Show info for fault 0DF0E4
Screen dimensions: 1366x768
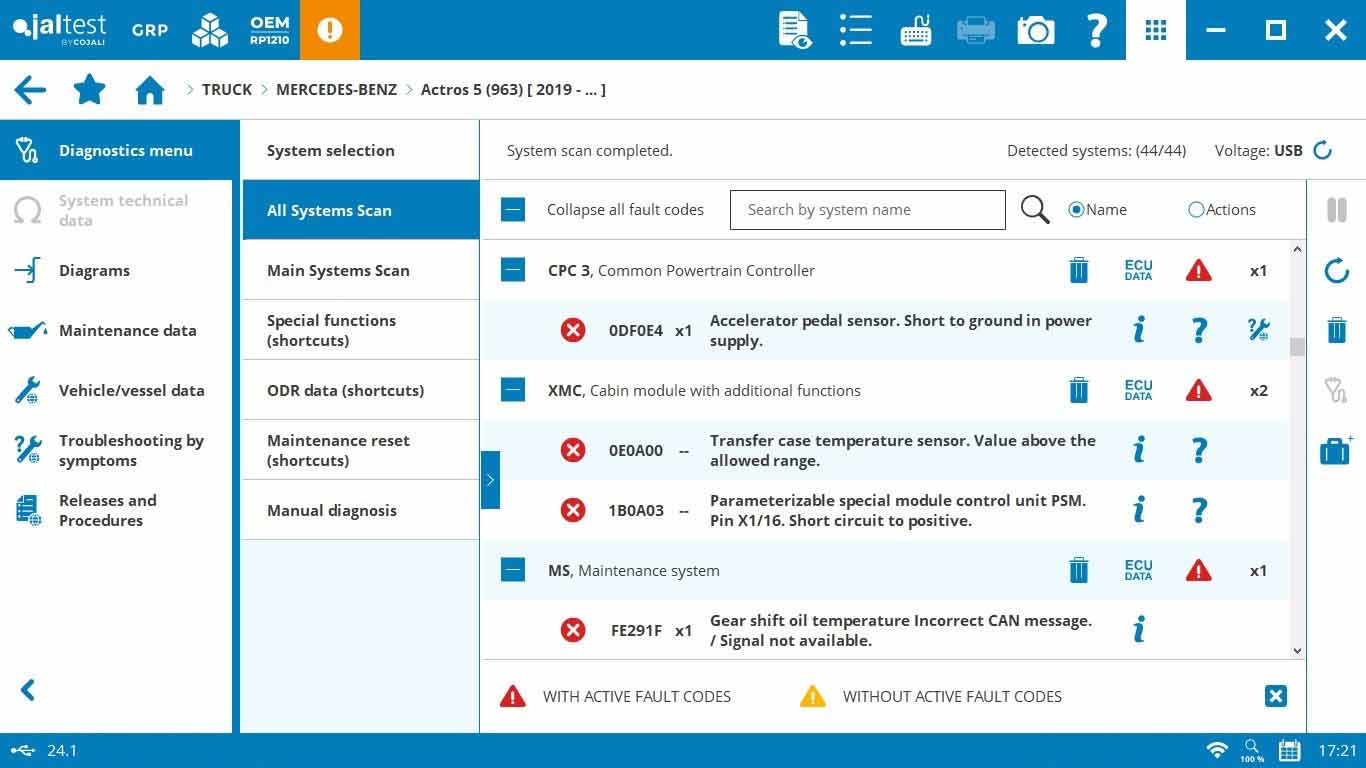pyautogui.click(x=1138, y=330)
